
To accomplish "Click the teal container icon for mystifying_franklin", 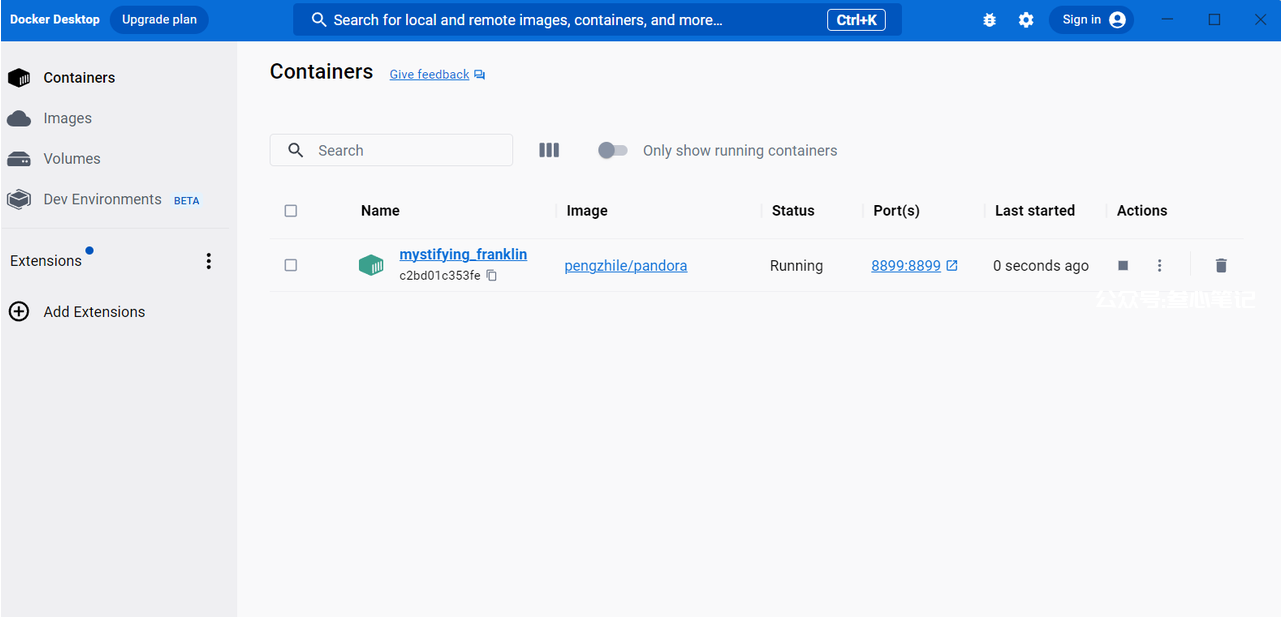I will [x=371, y=265].
